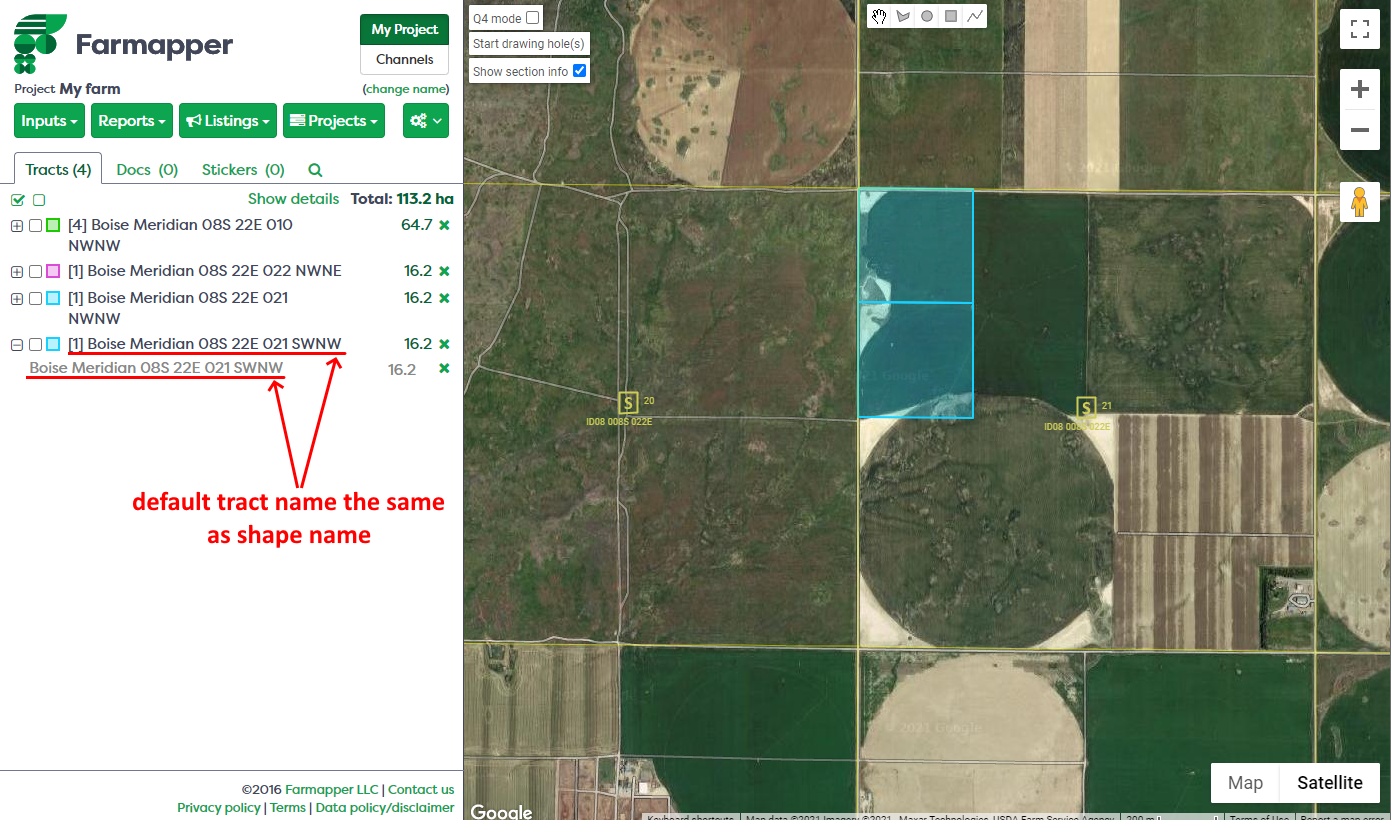Select the circle drawing tool
Viewport: 1391px width, 820px height.
pos(927,16)
